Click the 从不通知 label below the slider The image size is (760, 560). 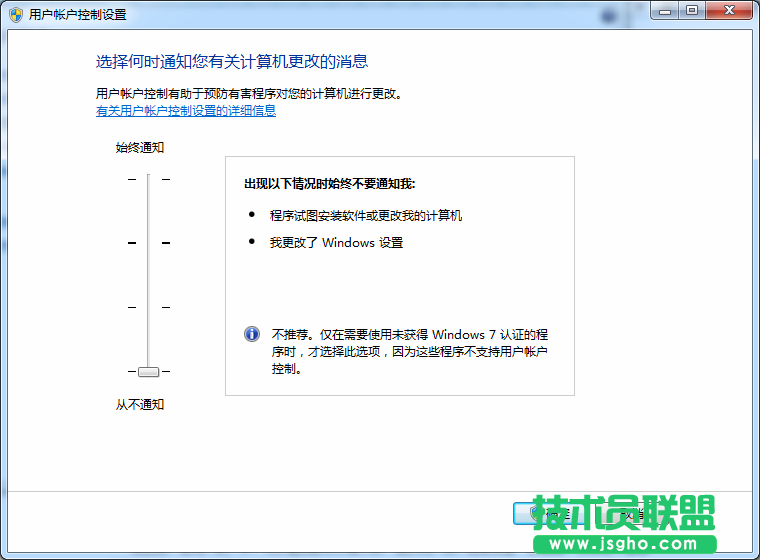[x=140, y=404]
